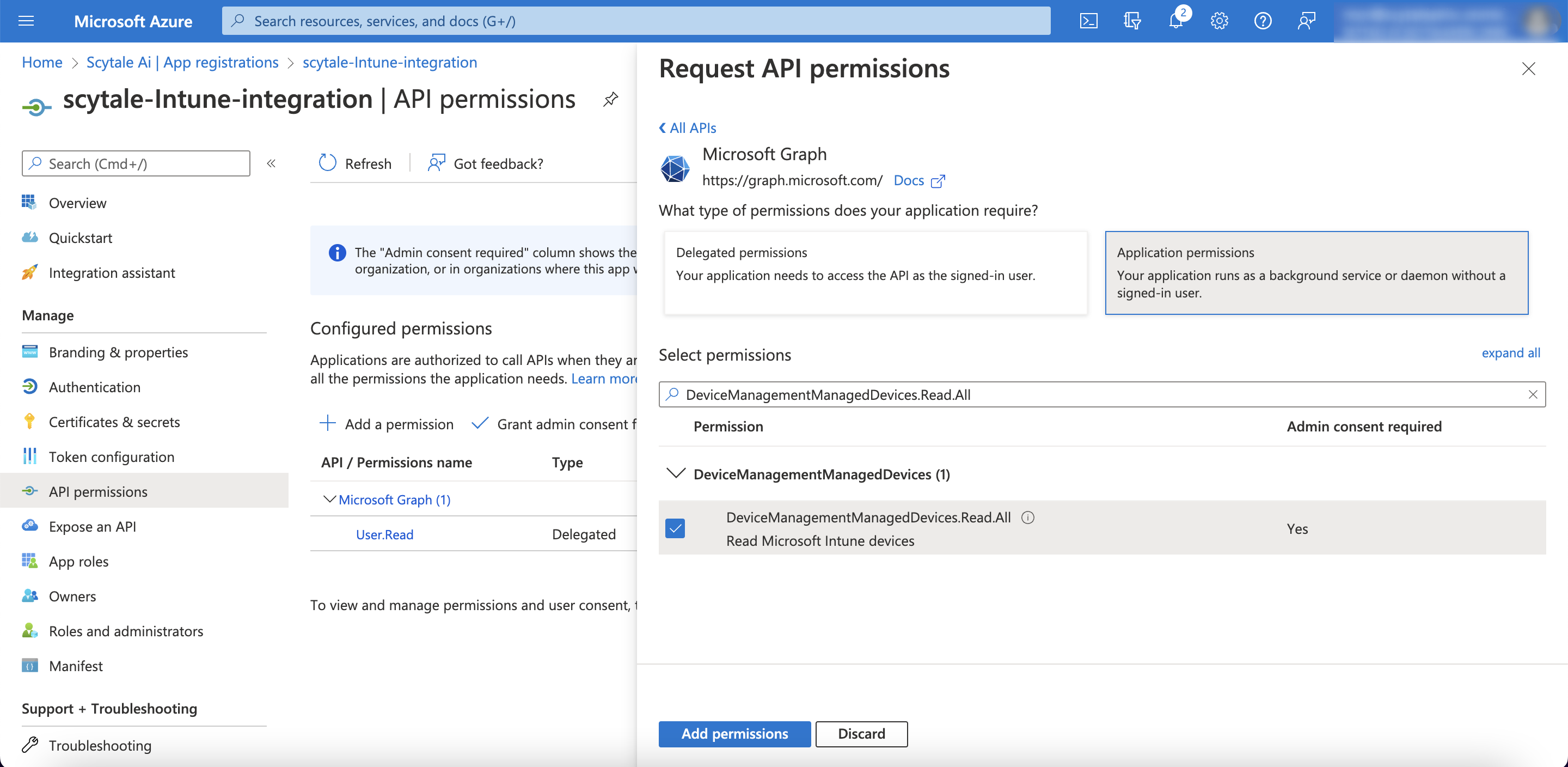Open the top bar feedback icon

[x=1306, y=21]
